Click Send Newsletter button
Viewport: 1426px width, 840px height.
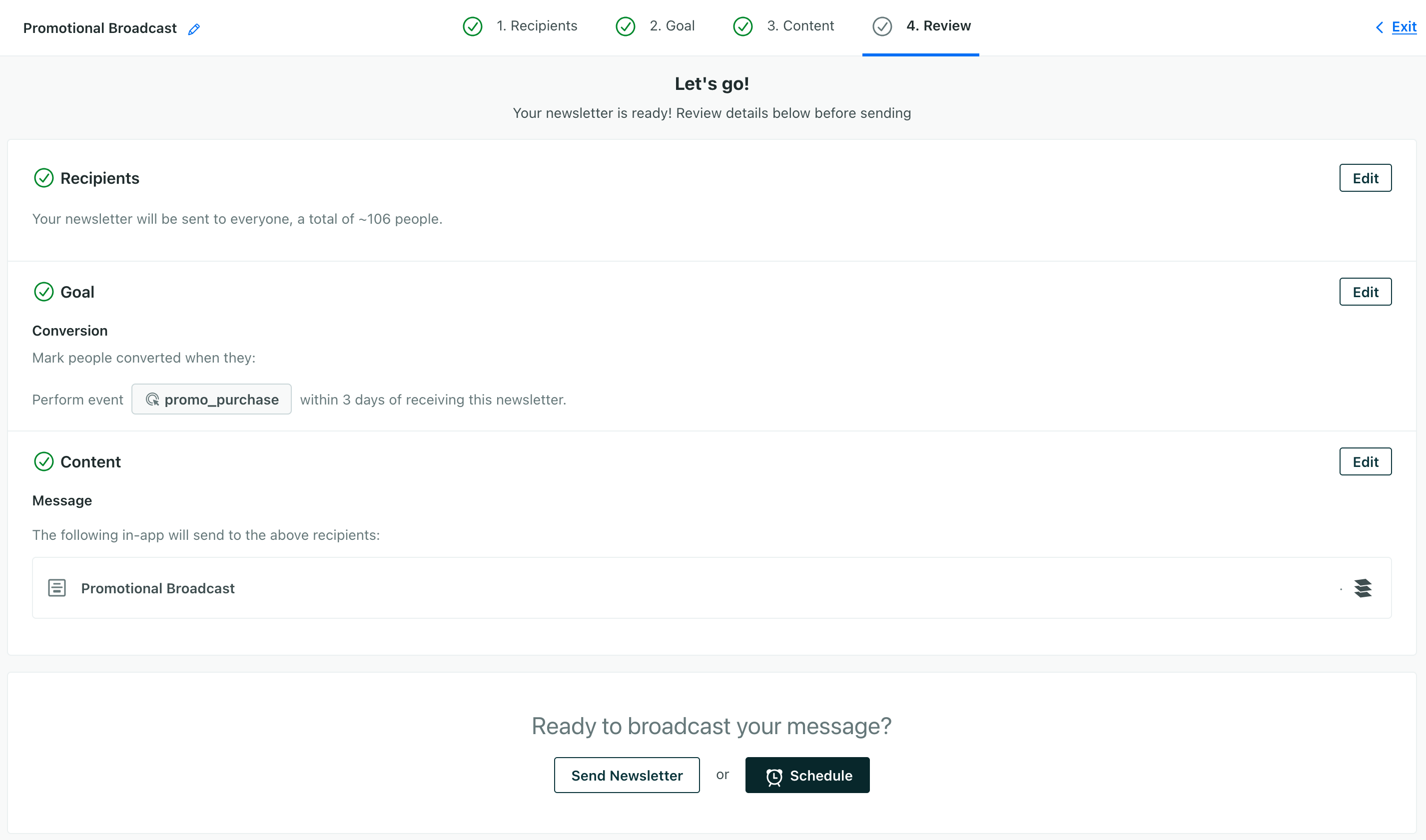point(626,775)
